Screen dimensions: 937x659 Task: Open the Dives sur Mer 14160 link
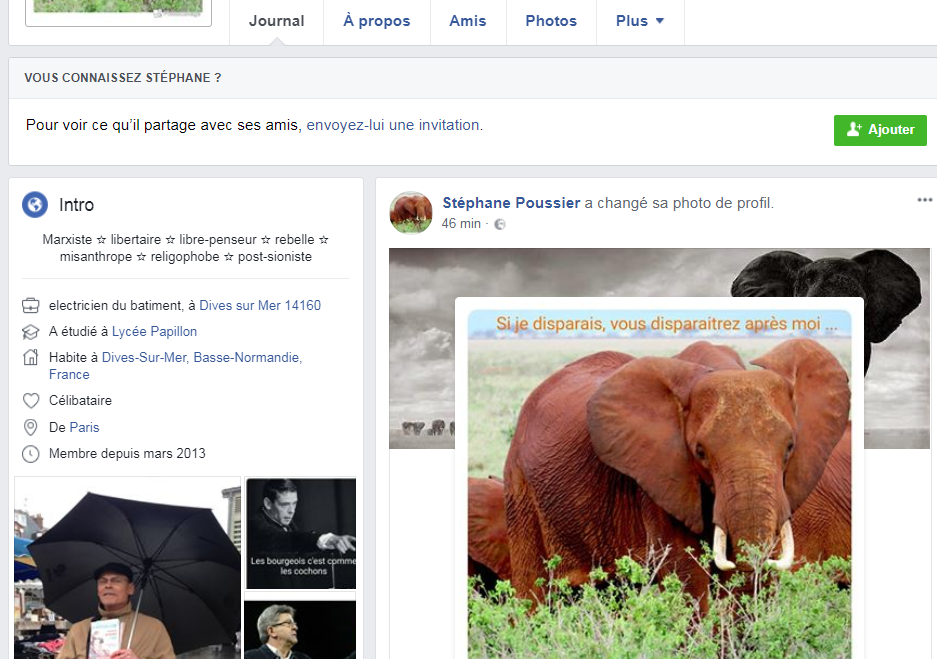click(x=260, y=306)
